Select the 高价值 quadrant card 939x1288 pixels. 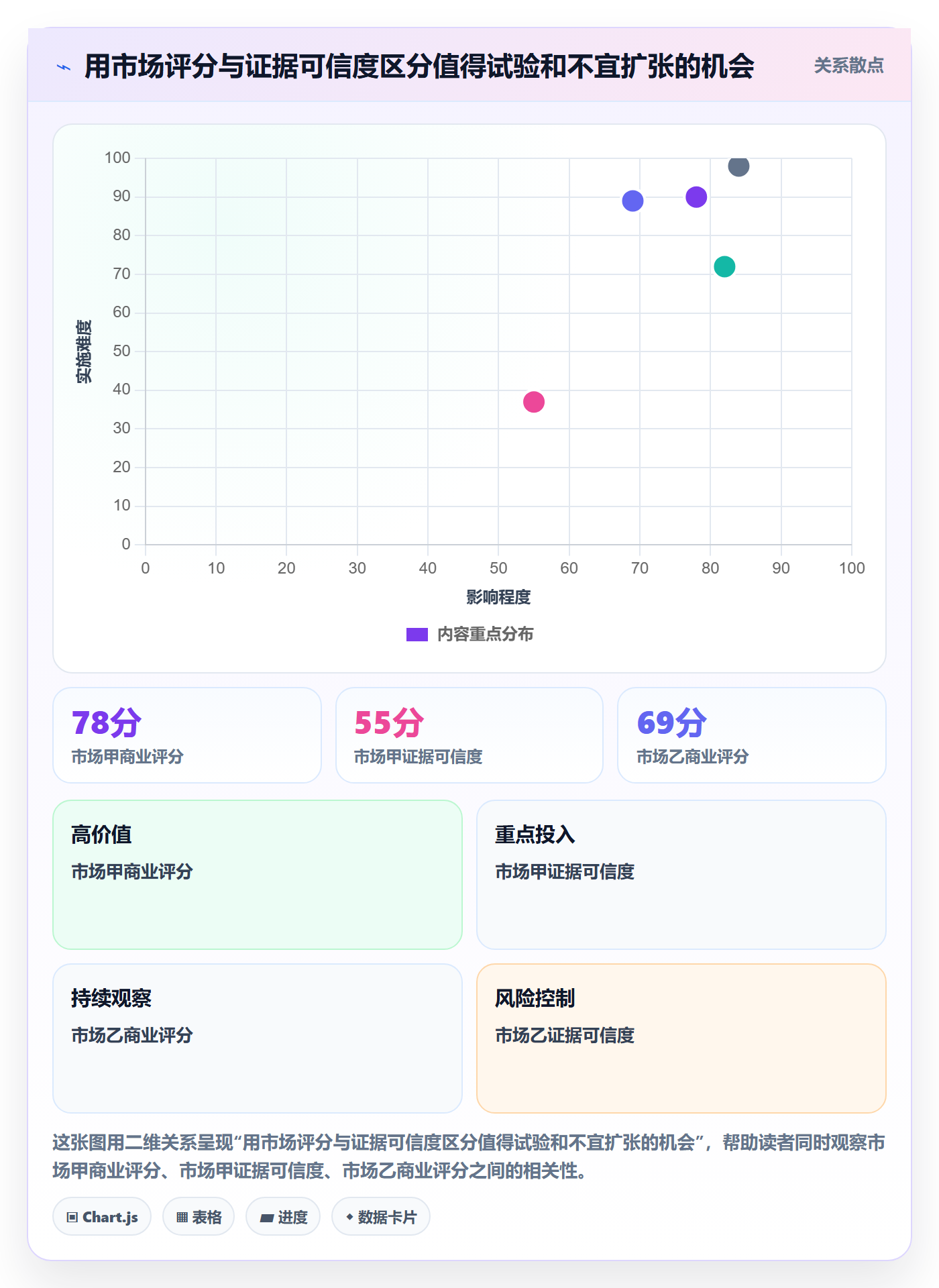click(258, 875)
